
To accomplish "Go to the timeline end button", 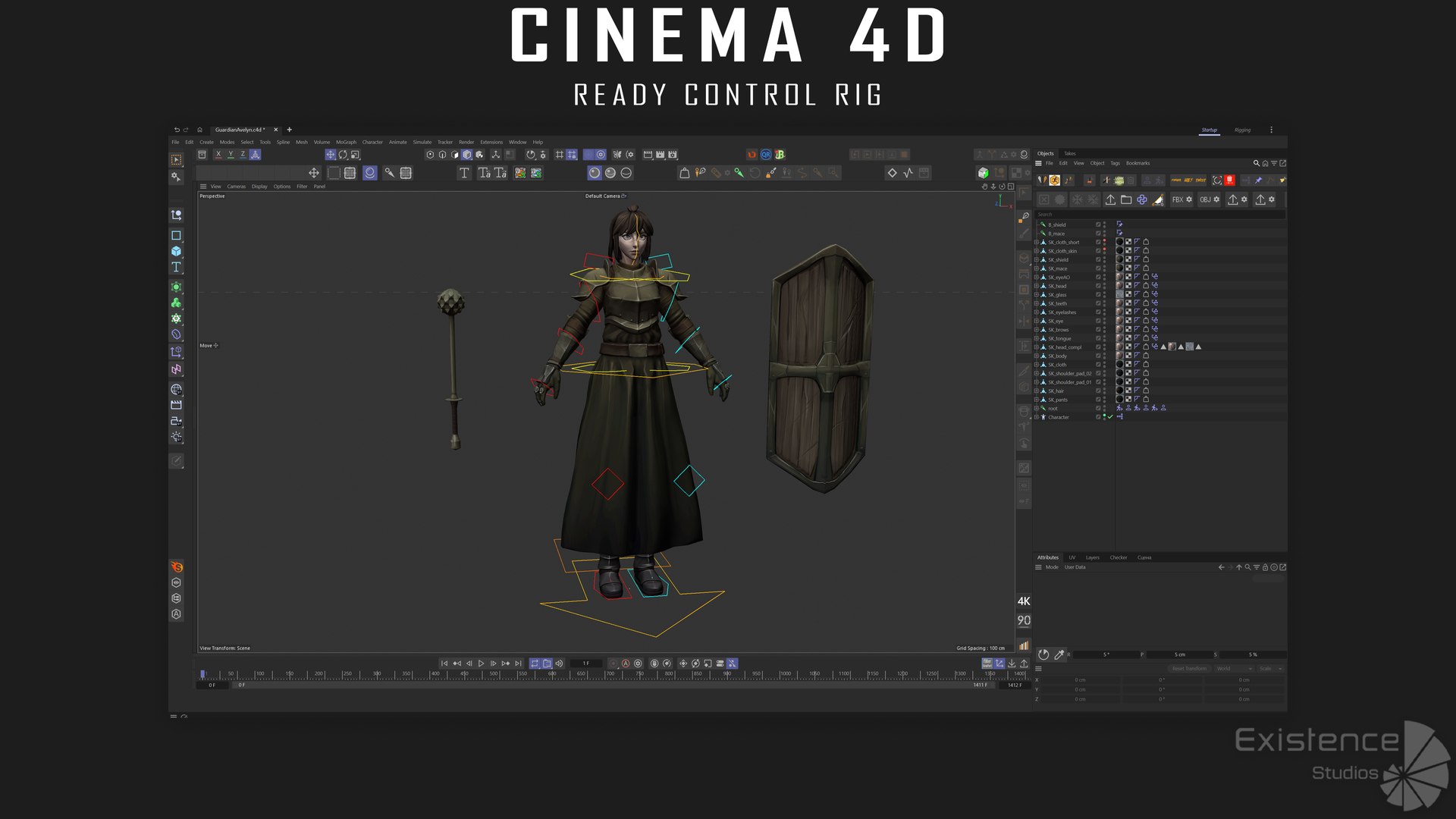I will (x=518, y=664).
